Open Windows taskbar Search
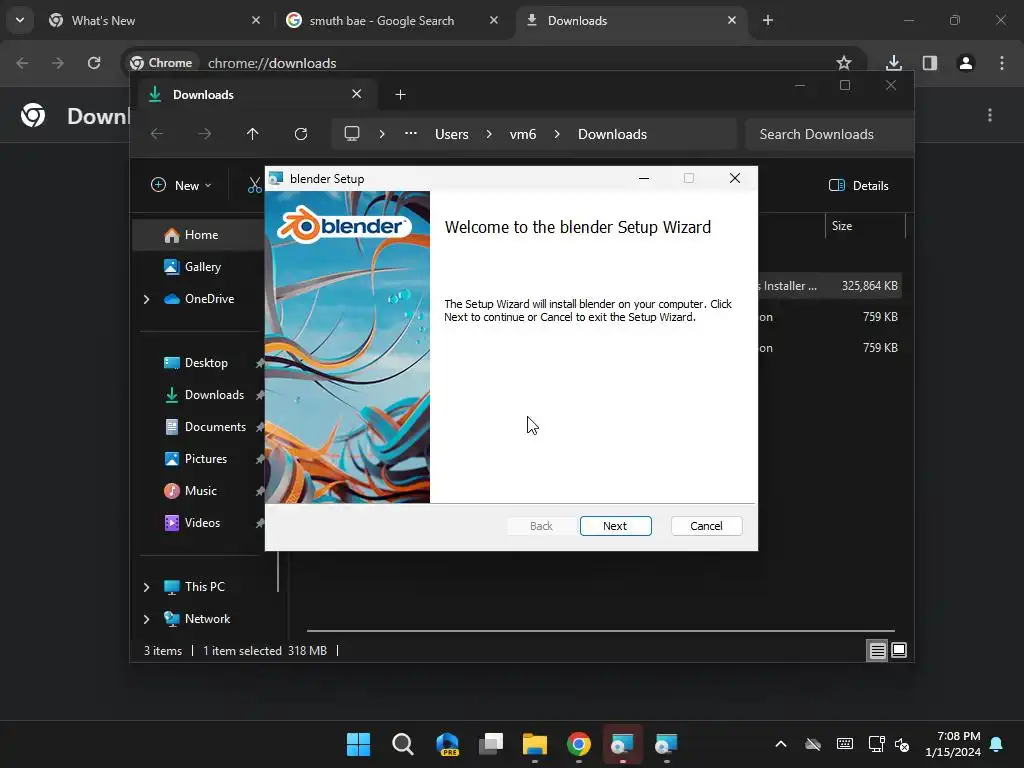 coord(402,744)
